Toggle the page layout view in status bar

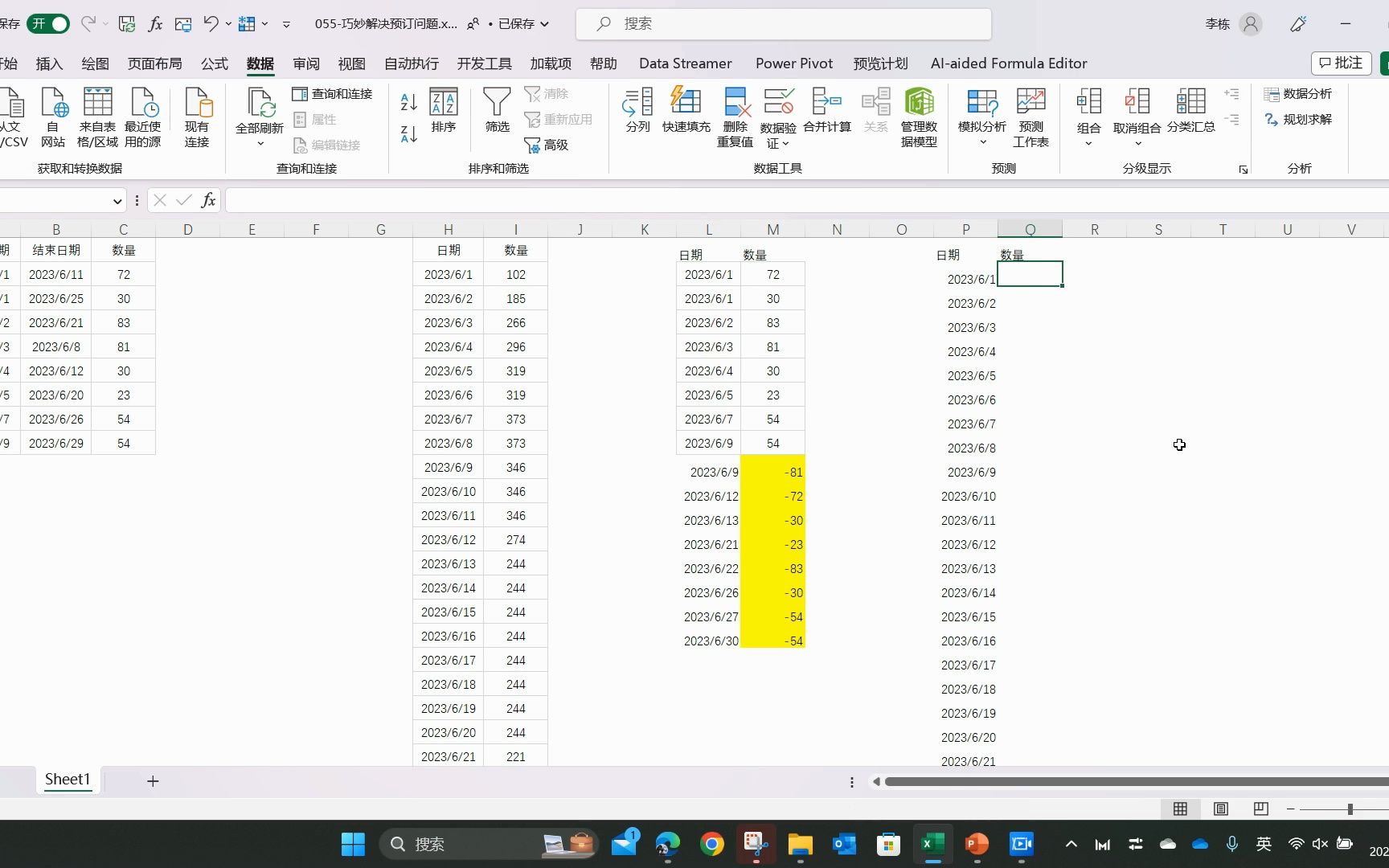(x=1220, y=809)
